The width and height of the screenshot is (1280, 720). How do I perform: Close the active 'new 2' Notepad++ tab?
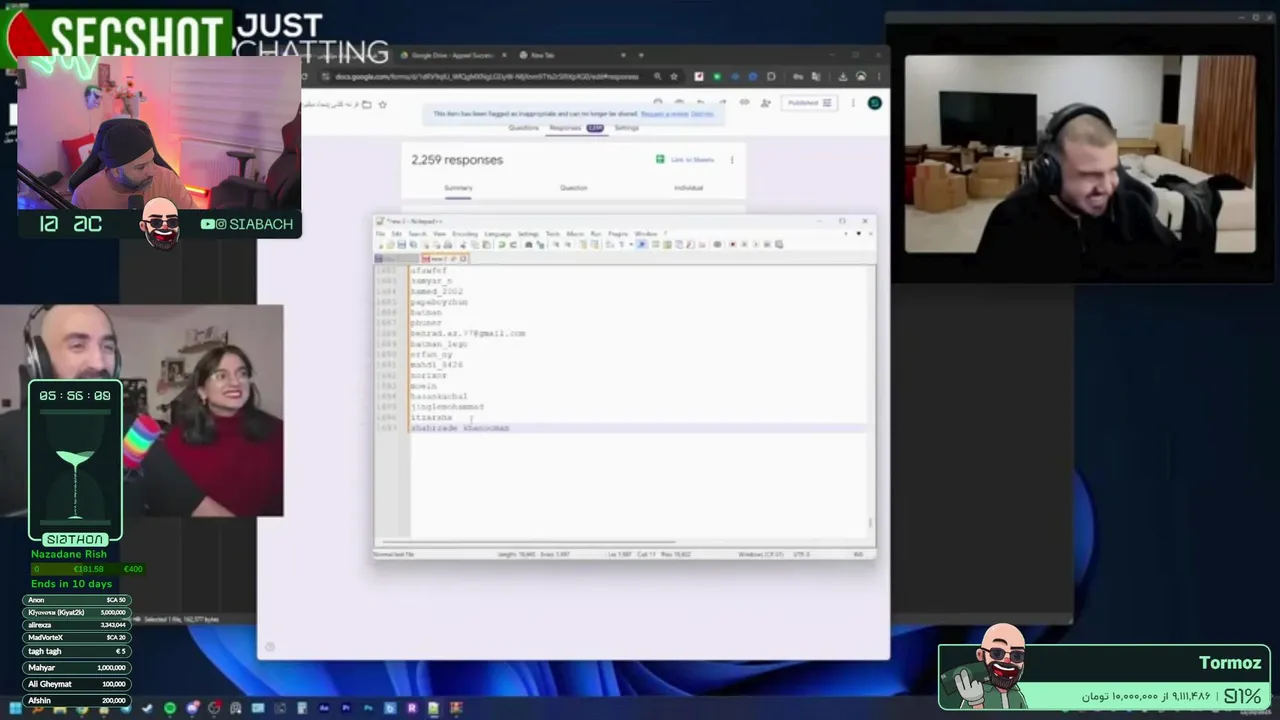tap(463, 258)
